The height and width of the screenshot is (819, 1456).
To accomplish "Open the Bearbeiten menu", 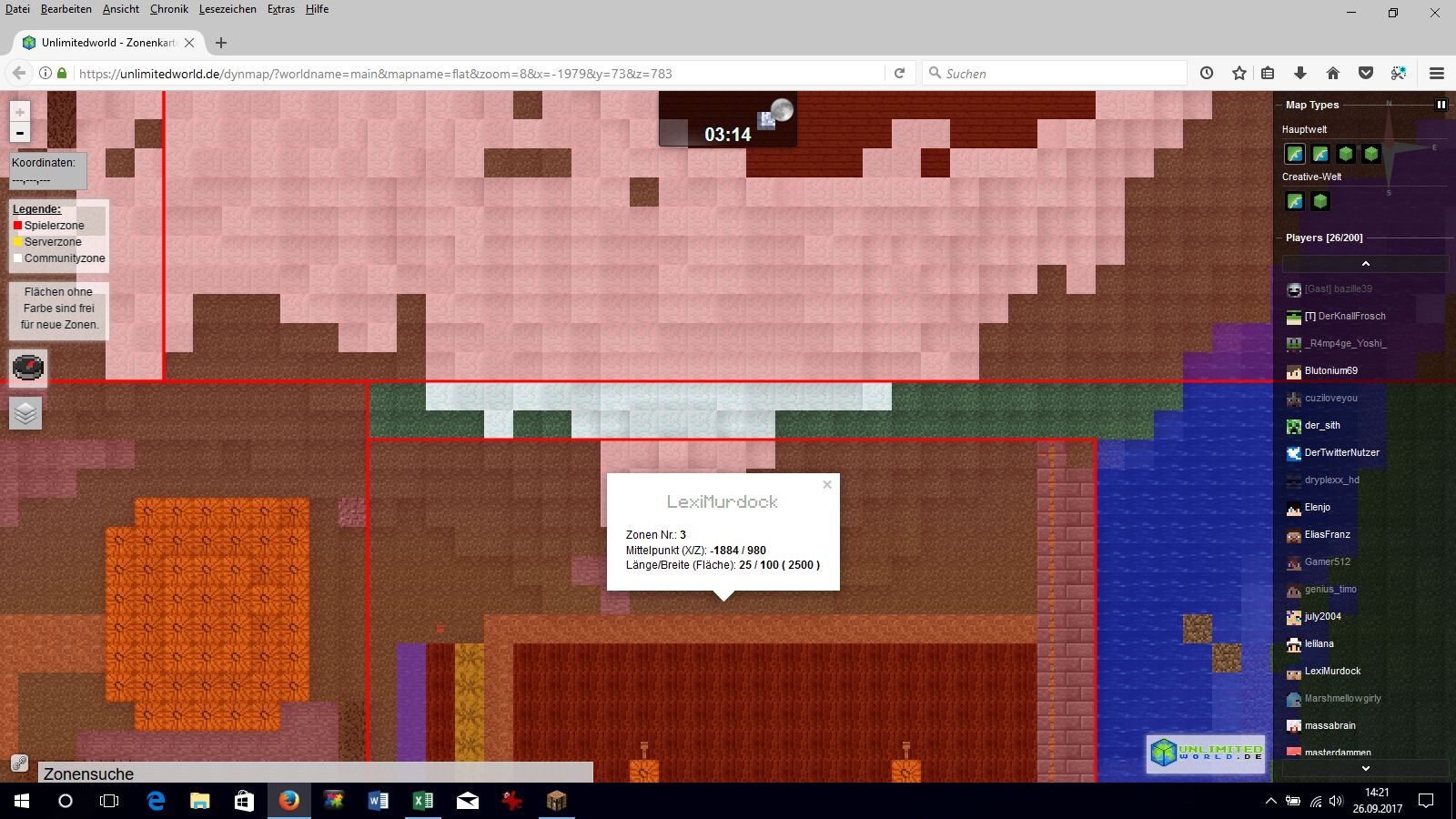I will coord(66,9).
